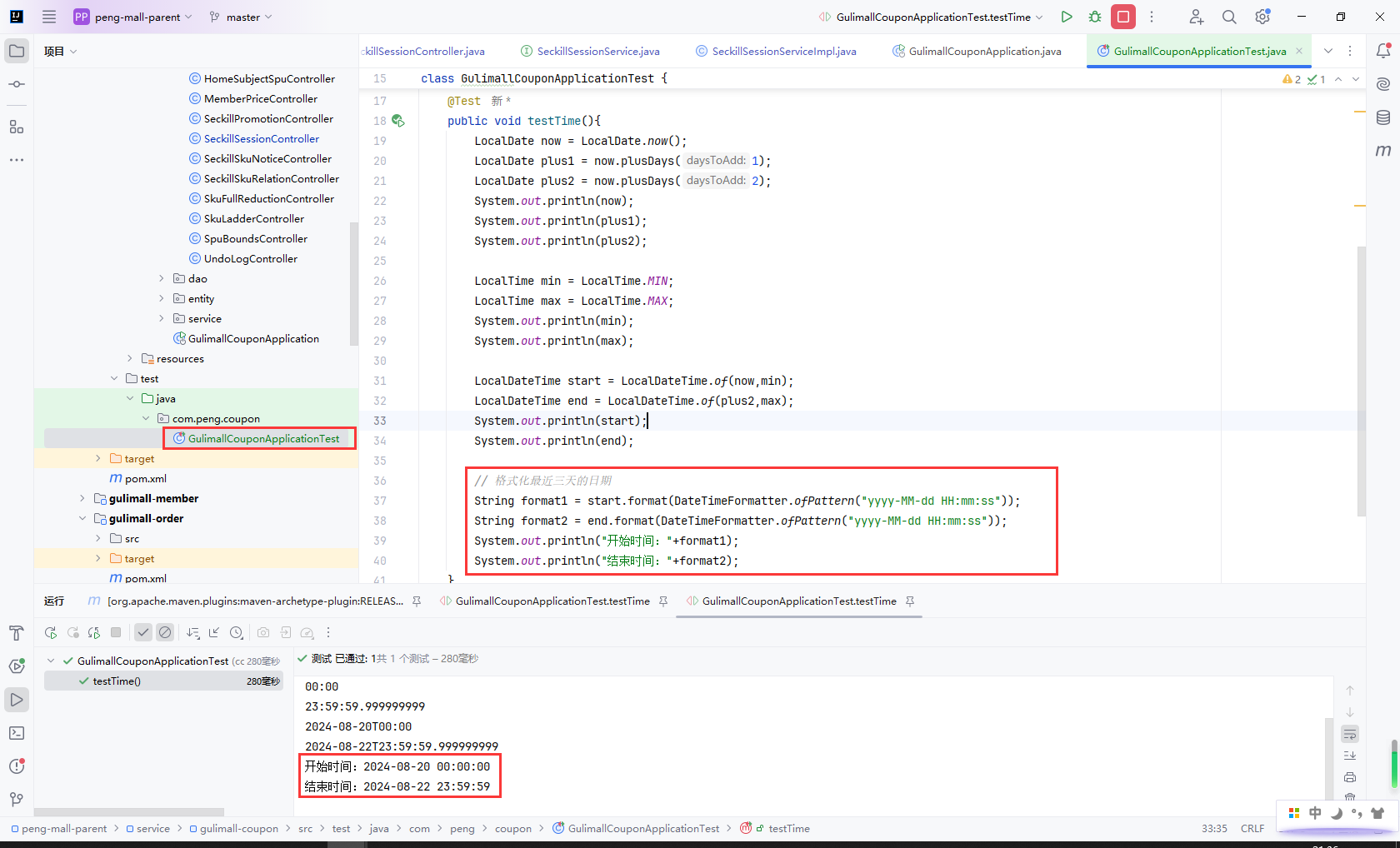
Task: Collapse gulimall-order module
Action: click(82, 519)
